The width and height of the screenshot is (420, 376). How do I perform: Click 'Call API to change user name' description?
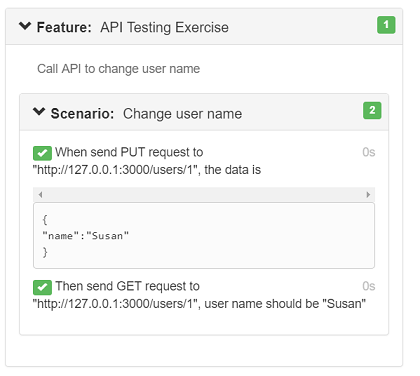(118, 69)
